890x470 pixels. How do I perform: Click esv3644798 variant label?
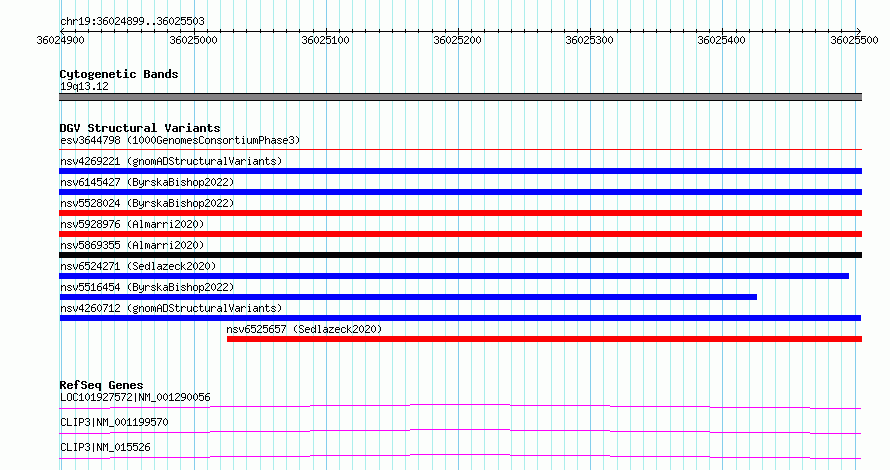pyautogui.click(x=180, y=140)
